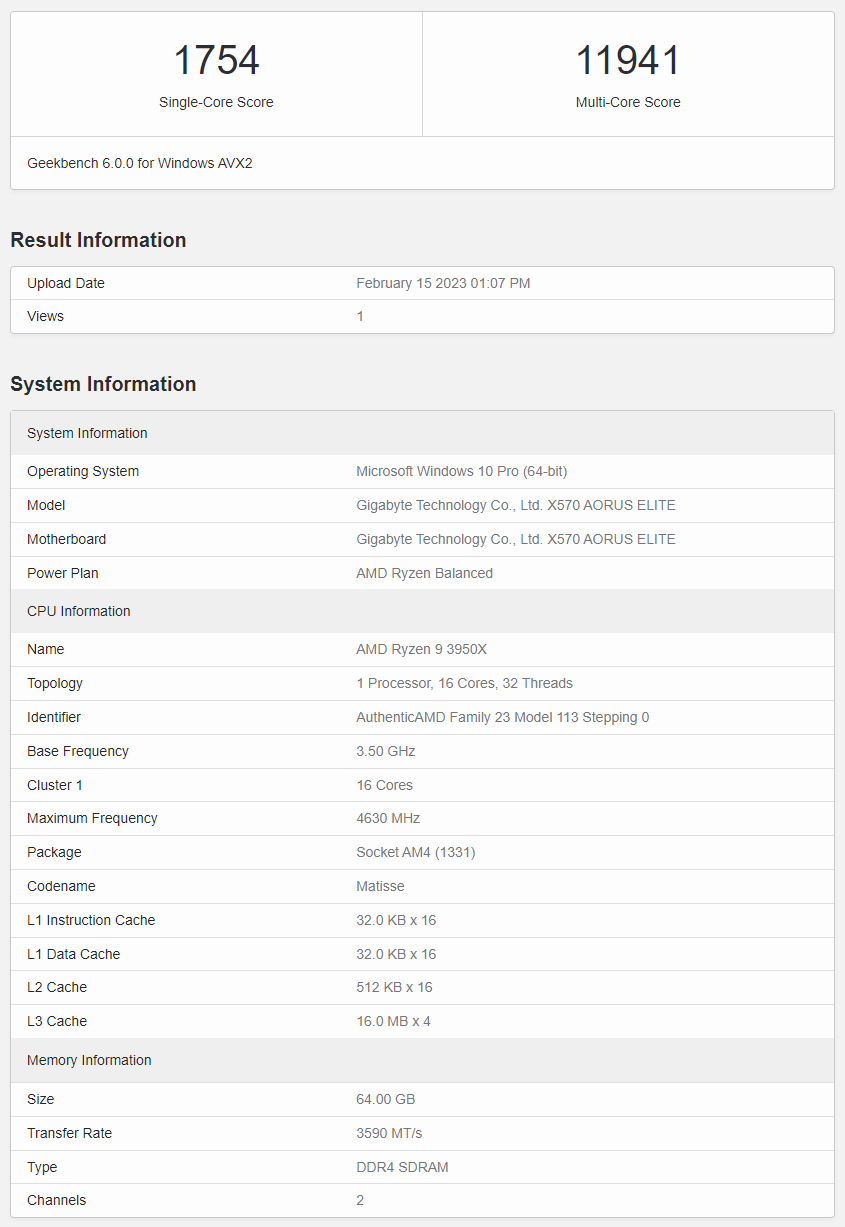Select the February 15 2023 01:07 PM value
This screenshot has height=1227, width=845.
(443, 283)
